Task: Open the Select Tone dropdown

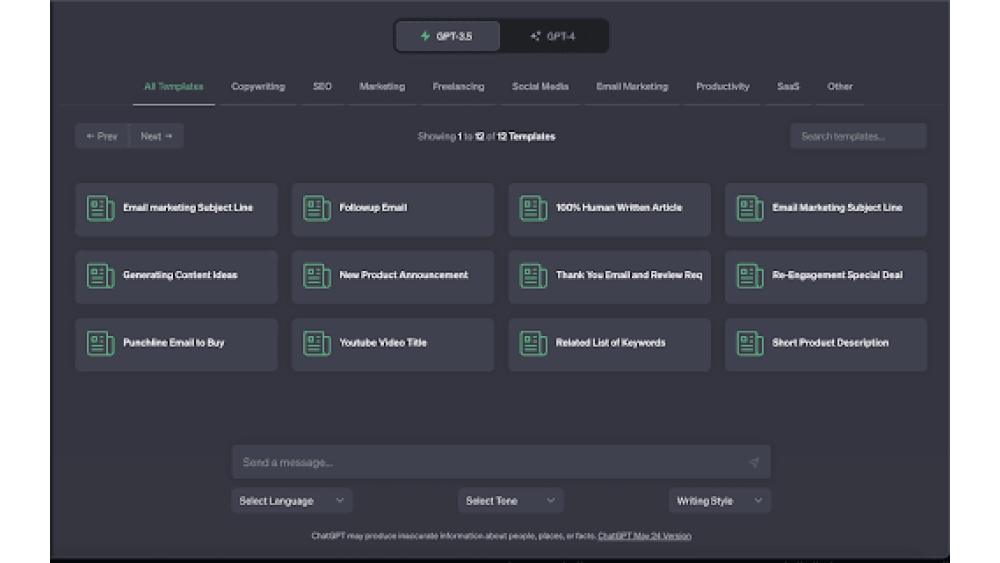Action: [510, 501]
